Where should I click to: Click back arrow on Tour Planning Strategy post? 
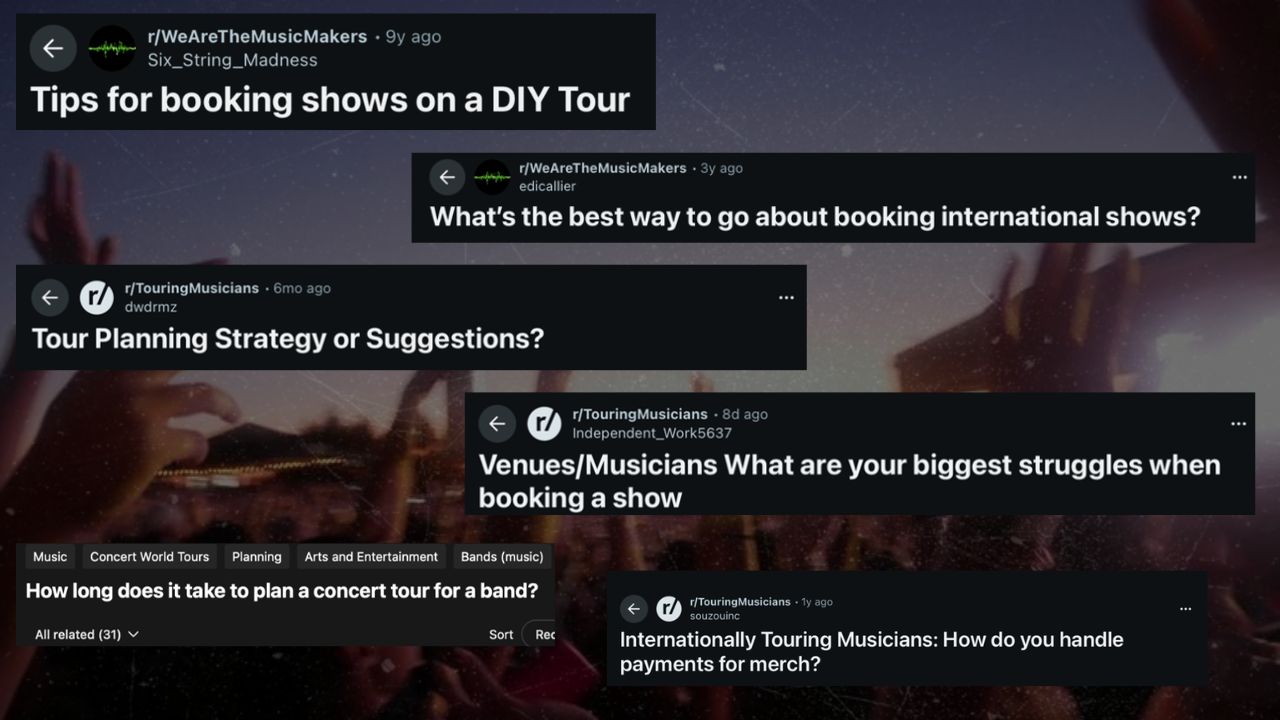pyautogui.click(x=50, y=297)
